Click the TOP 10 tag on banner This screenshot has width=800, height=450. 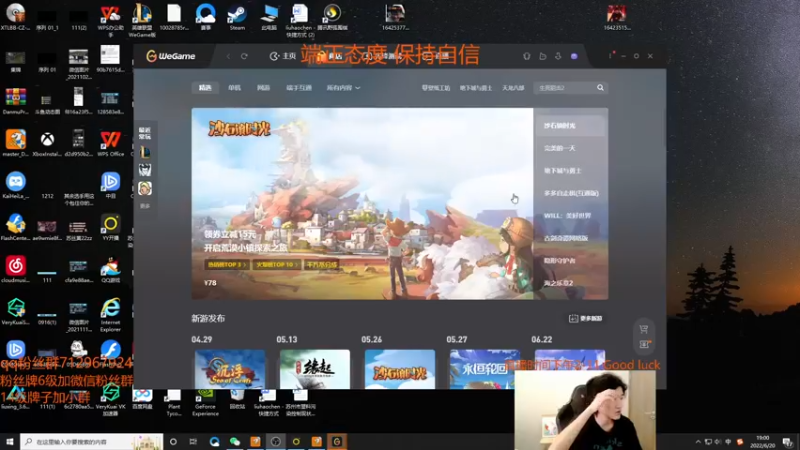point(276,264)
